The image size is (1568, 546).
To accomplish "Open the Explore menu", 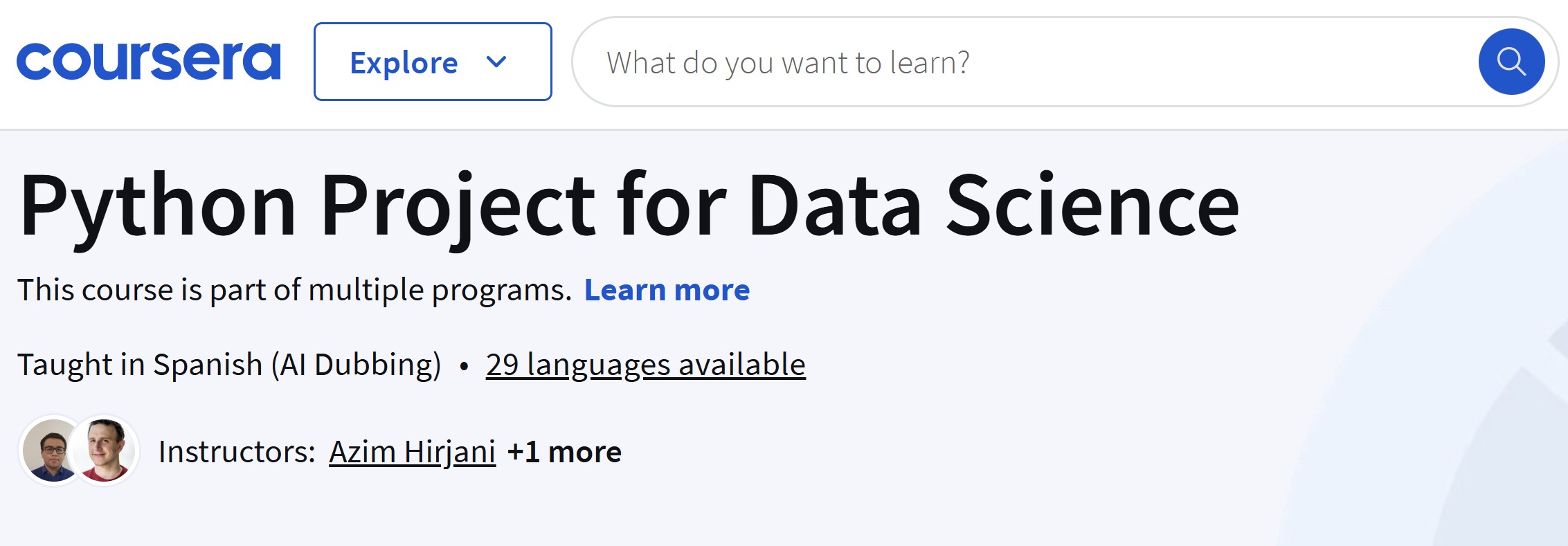I will [432, 62].
